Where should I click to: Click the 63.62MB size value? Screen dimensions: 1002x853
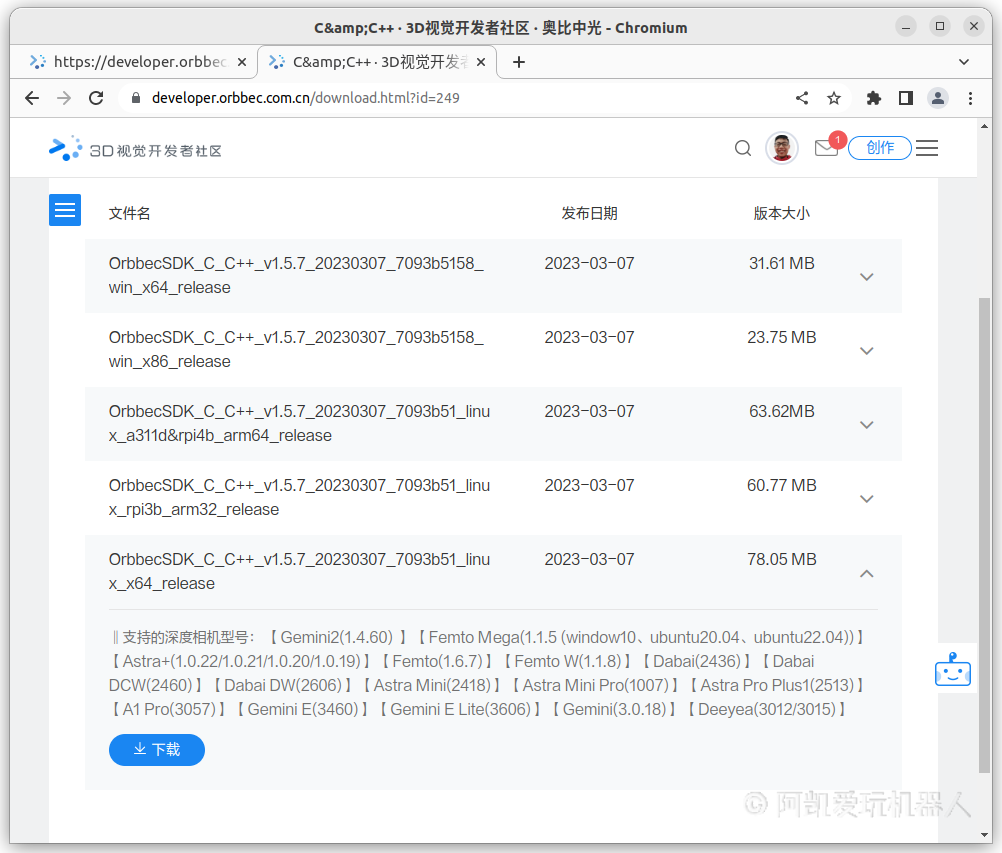[782, 411]
